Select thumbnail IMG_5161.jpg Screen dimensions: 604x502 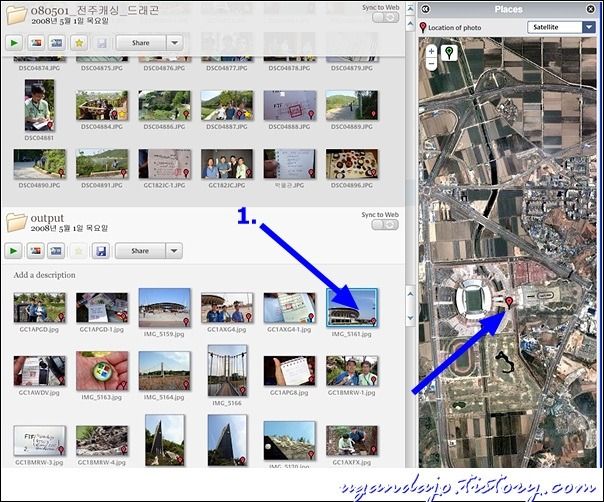coord(352,308)
